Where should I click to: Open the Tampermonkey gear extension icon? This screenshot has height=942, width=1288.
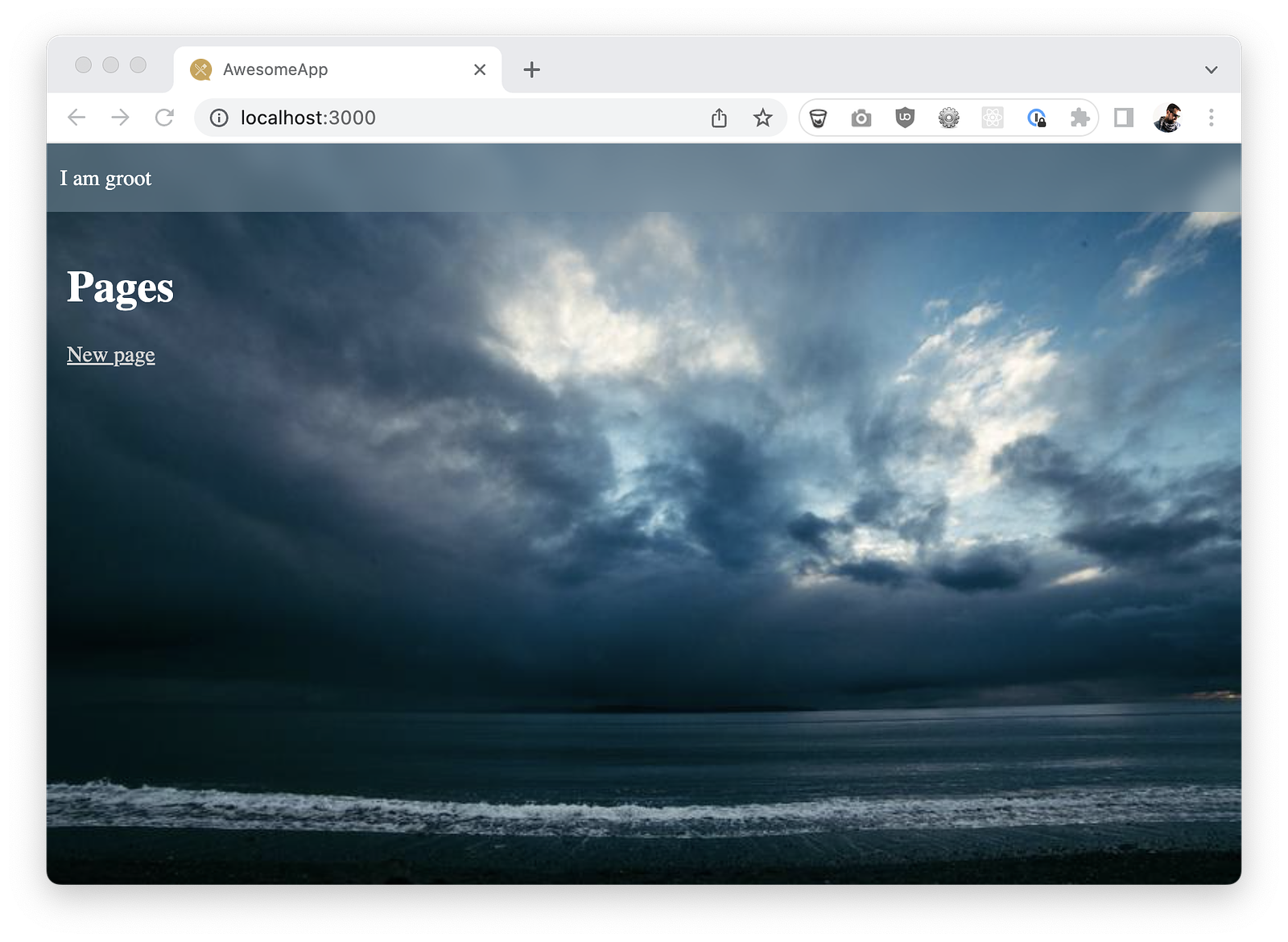948,118
